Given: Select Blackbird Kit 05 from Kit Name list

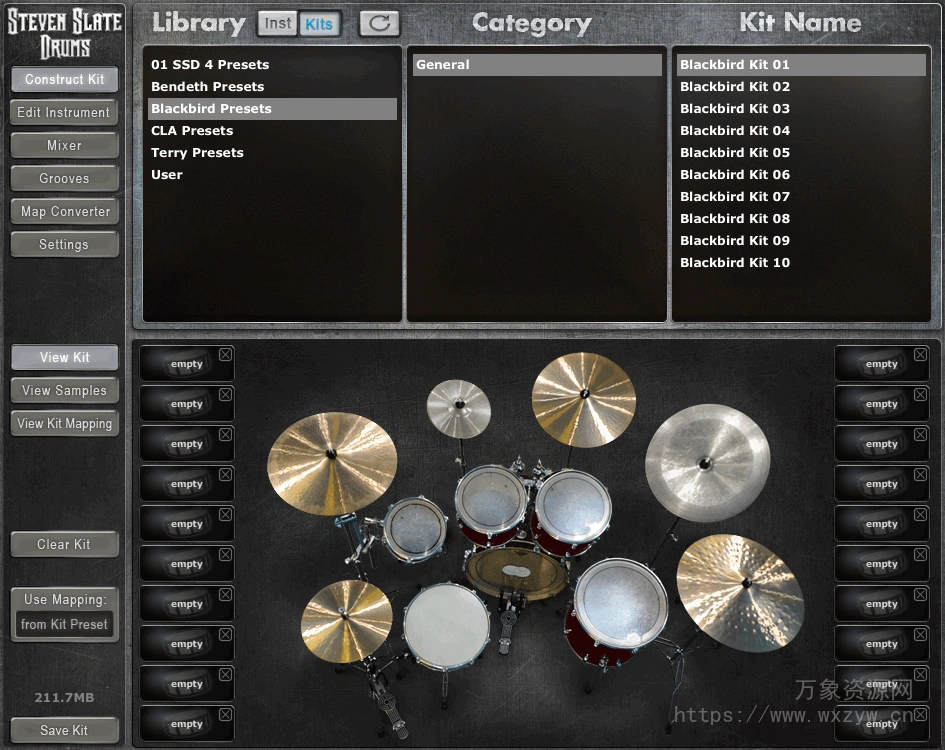Looking at the screenshot, I should tap(735, 152).
